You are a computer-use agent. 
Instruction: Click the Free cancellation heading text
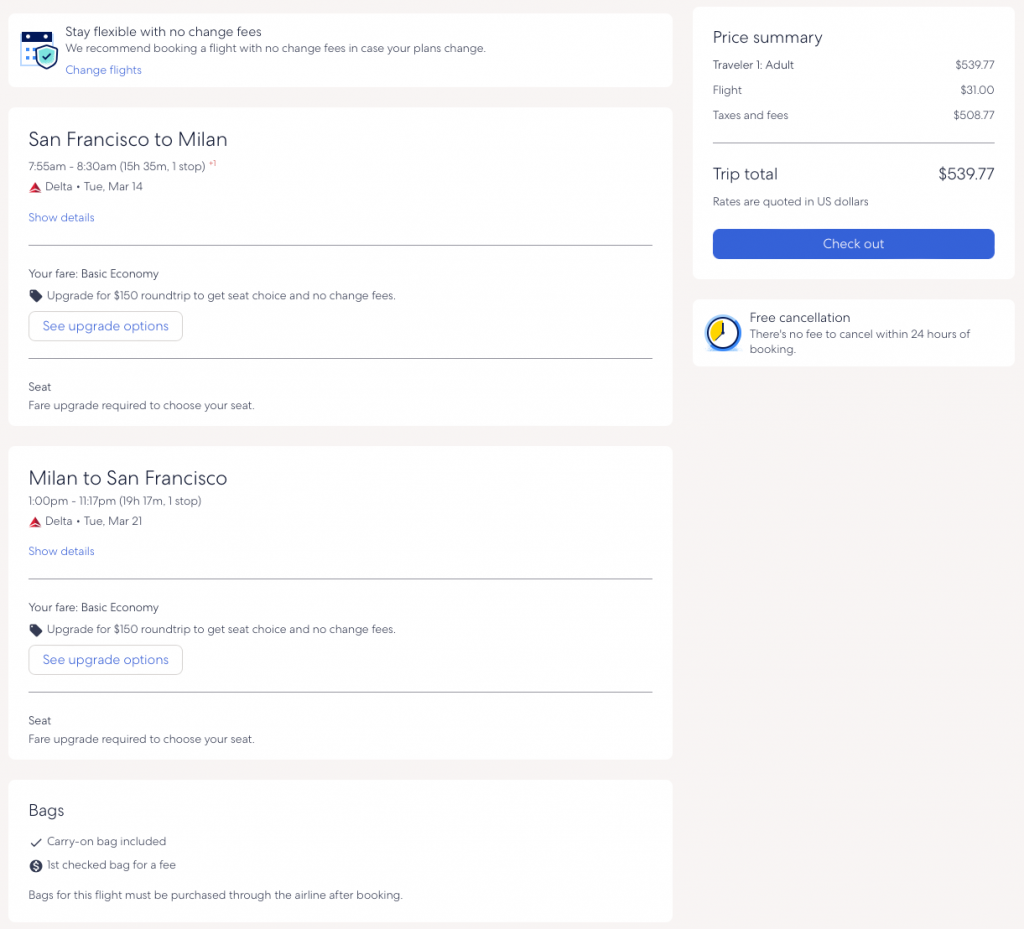pos(799,318)
